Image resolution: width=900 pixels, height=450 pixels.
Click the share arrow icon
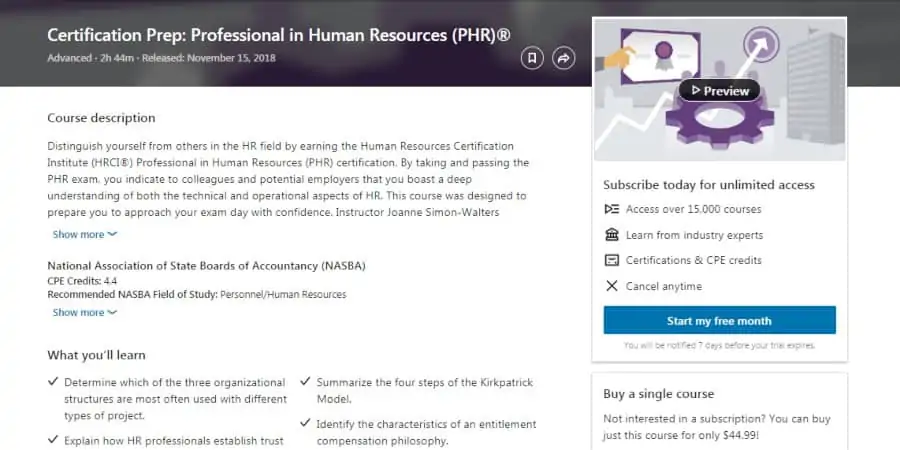click(x=564, y=58)
